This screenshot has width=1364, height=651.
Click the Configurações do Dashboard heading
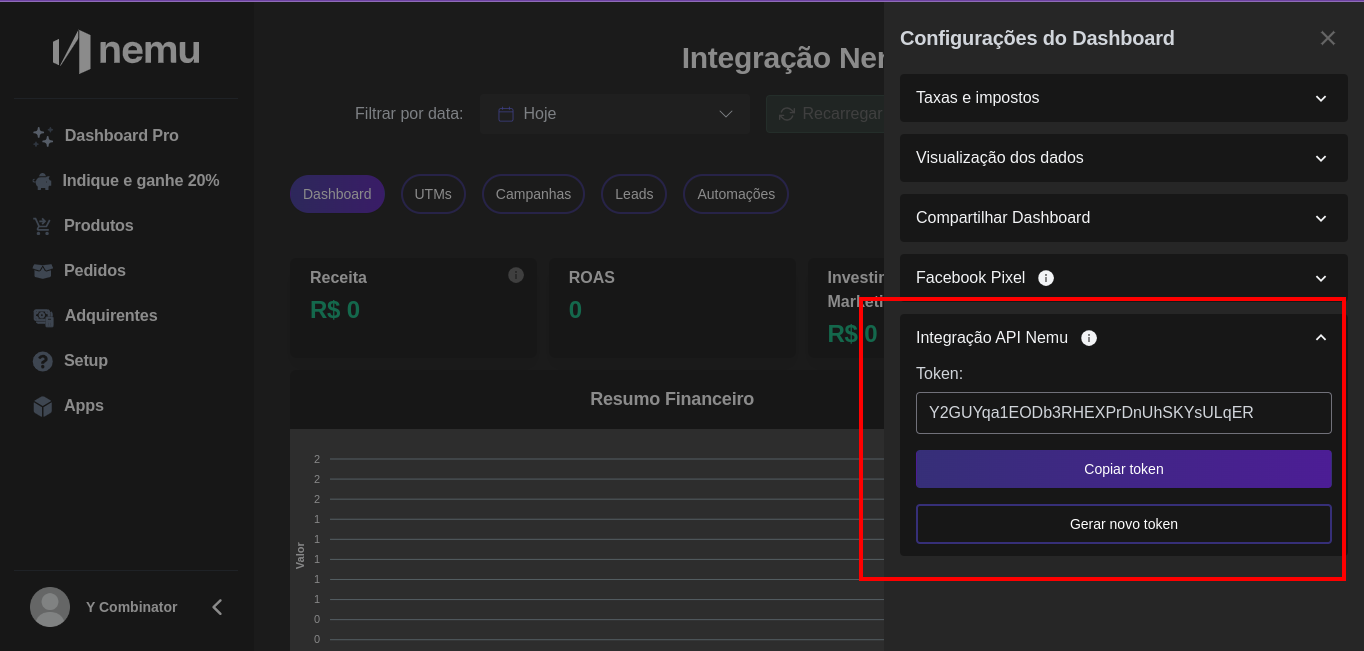tap(1037, 38)
